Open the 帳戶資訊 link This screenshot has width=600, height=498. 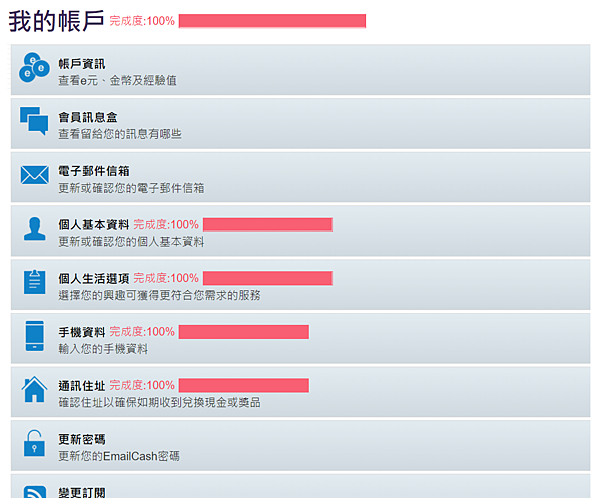(82, 64)
